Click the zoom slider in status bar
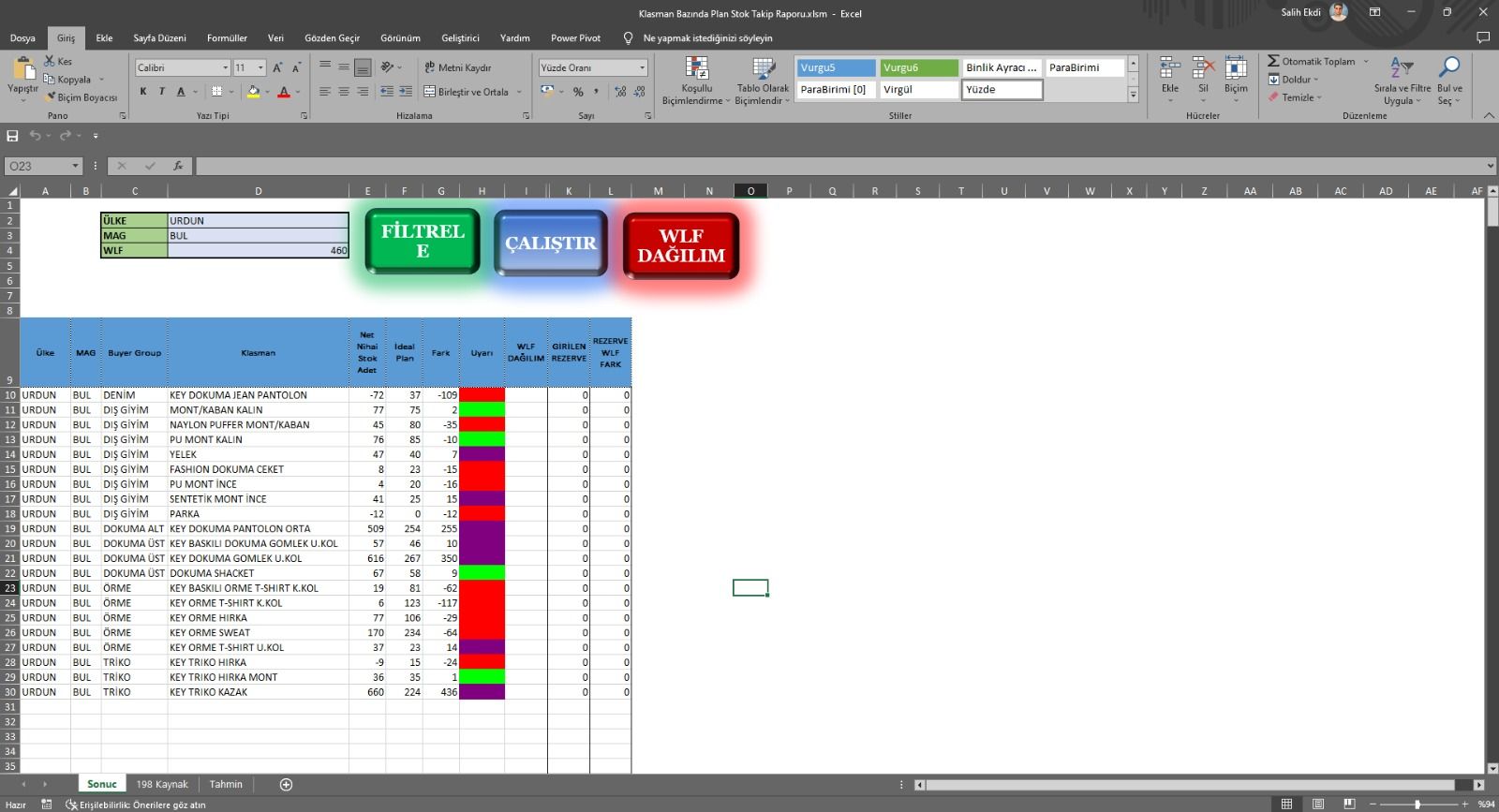 point(1417,805)
